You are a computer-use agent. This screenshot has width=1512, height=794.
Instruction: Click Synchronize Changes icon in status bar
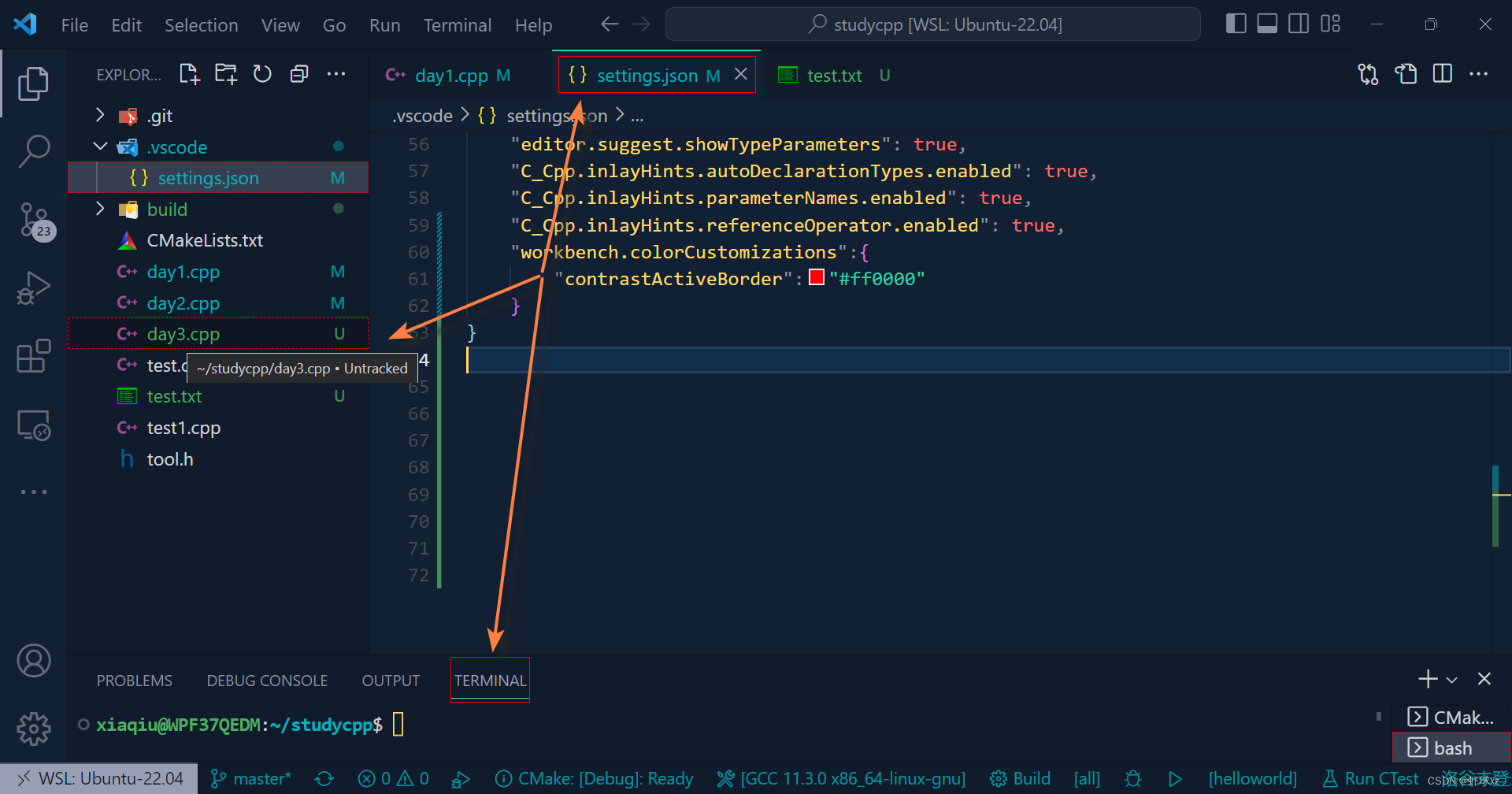point(324,778)
